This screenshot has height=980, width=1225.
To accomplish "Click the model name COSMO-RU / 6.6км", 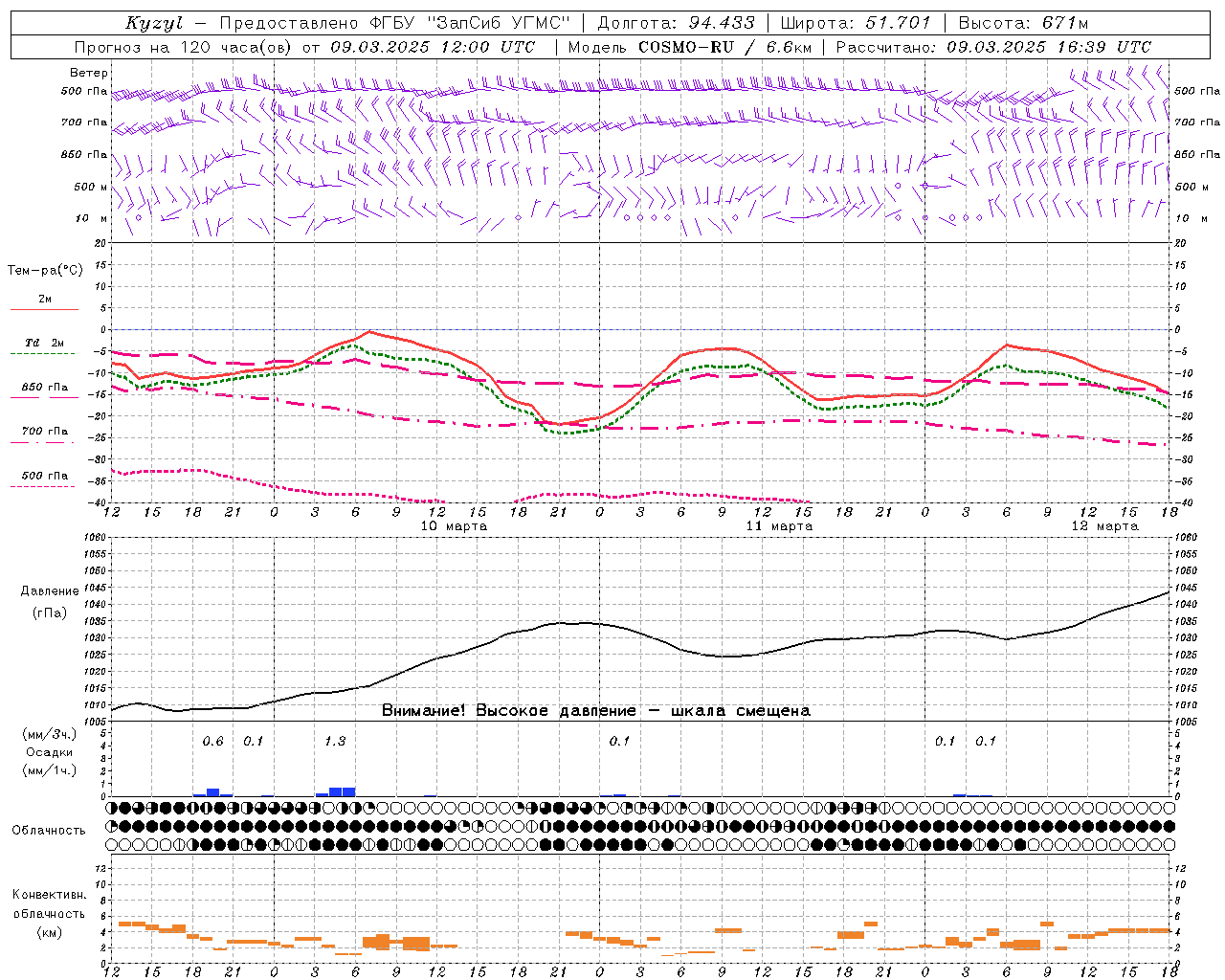I will (x=725, y=47).
